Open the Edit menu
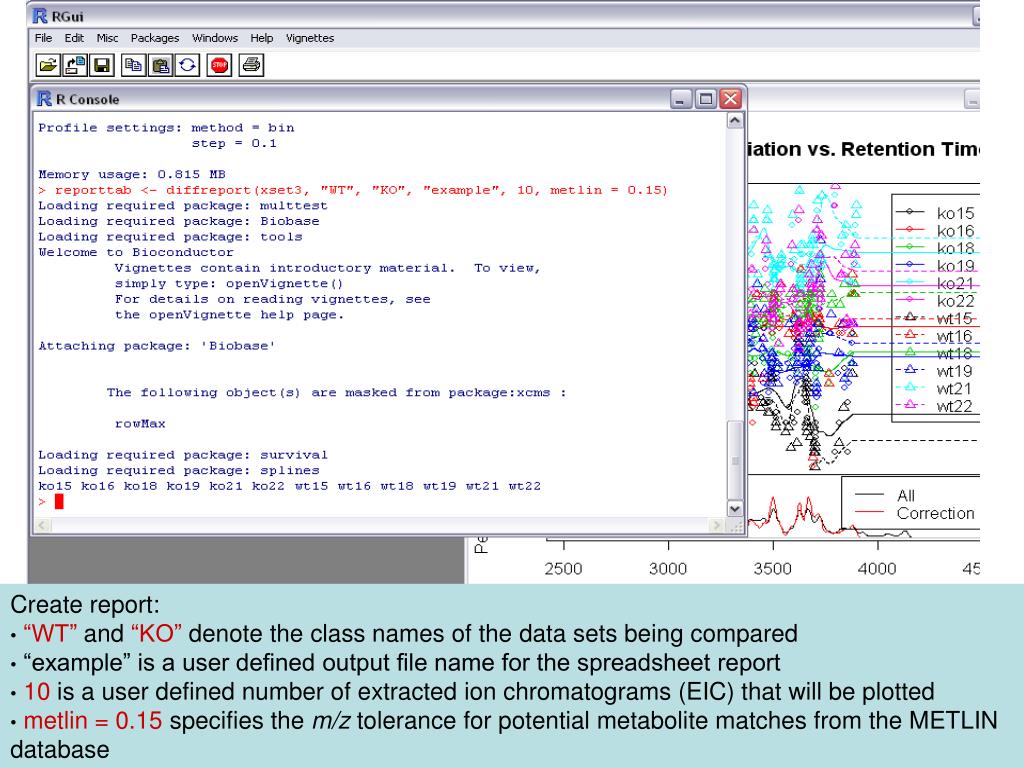 pyautogui.click(x=74, y=38)
